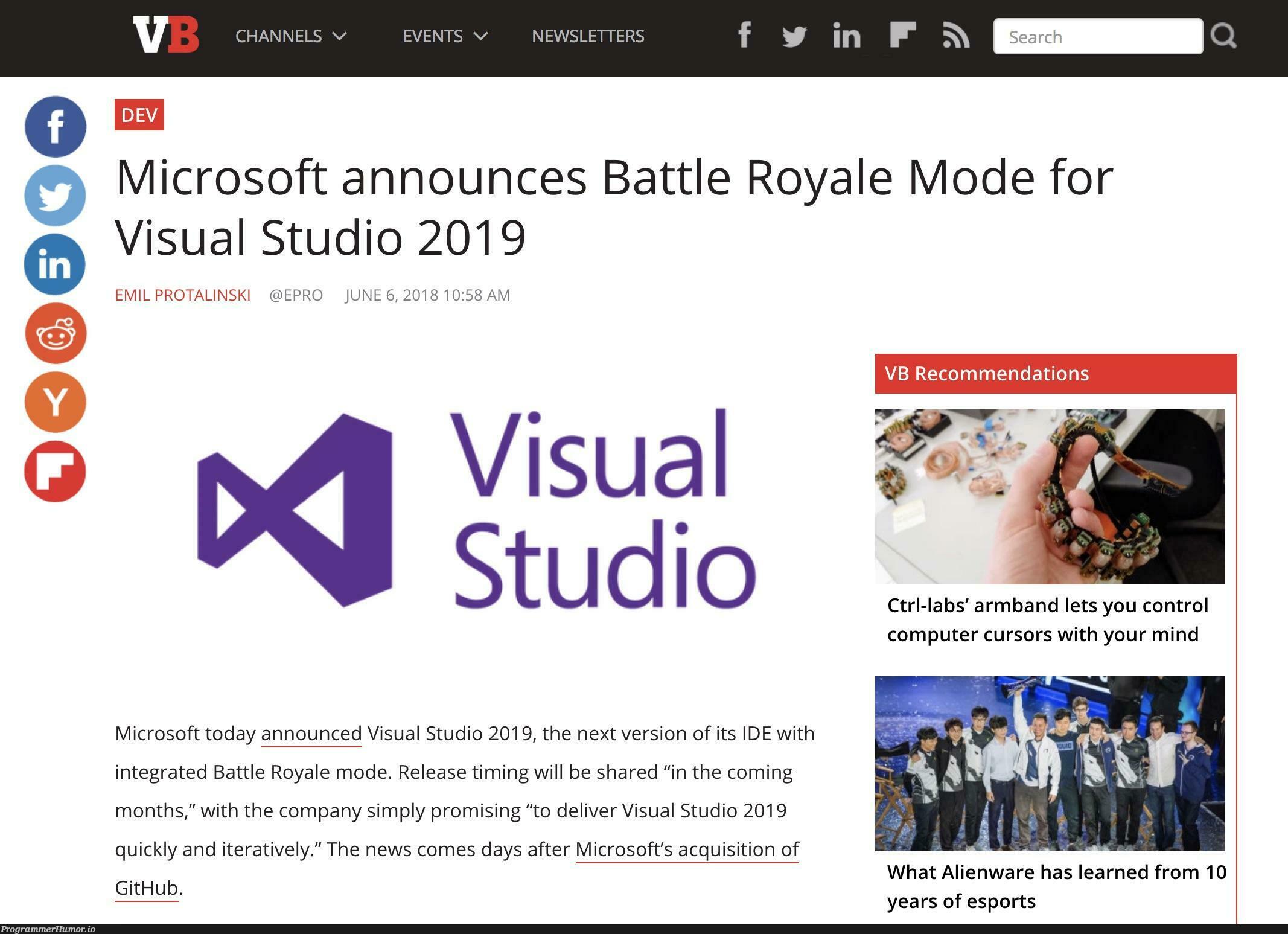Open Ctrl-labs' armband headline link

(x=1048, y=619)
